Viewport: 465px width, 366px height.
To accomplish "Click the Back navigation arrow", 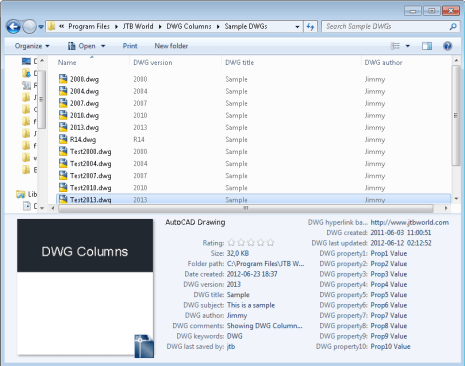I will tap(14, 27).
